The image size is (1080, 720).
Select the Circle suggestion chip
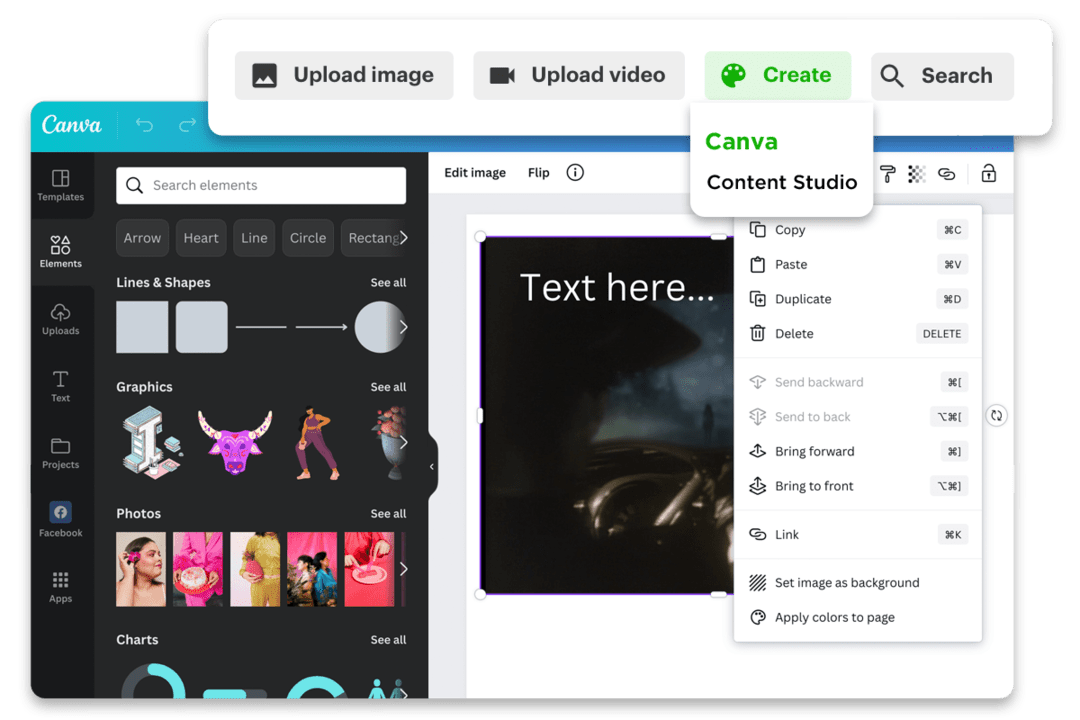pos(308,238)
